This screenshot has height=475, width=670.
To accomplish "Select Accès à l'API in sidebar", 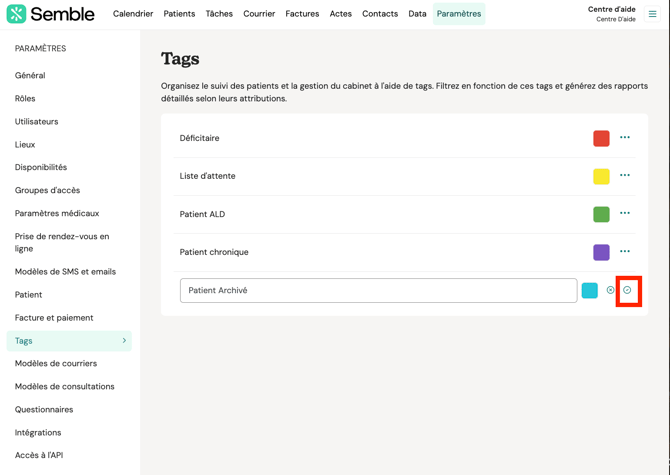I will [x=39, y=455].
